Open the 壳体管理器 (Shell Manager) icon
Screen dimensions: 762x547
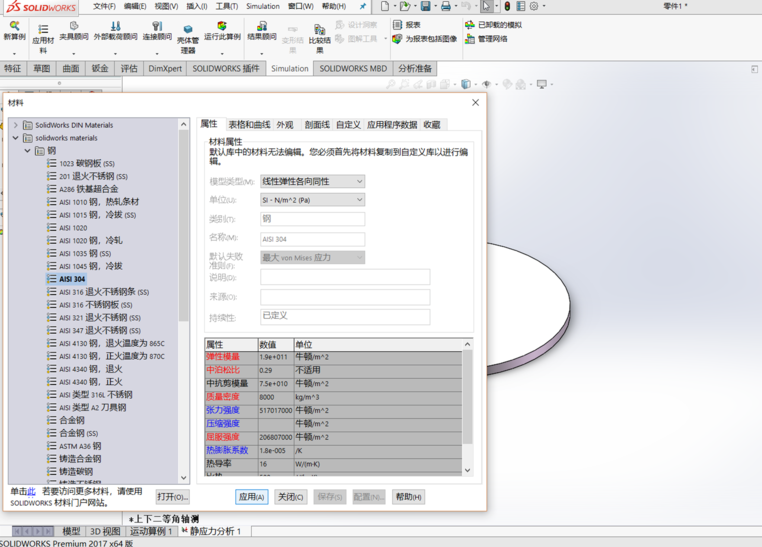click(x=188, y=39)
